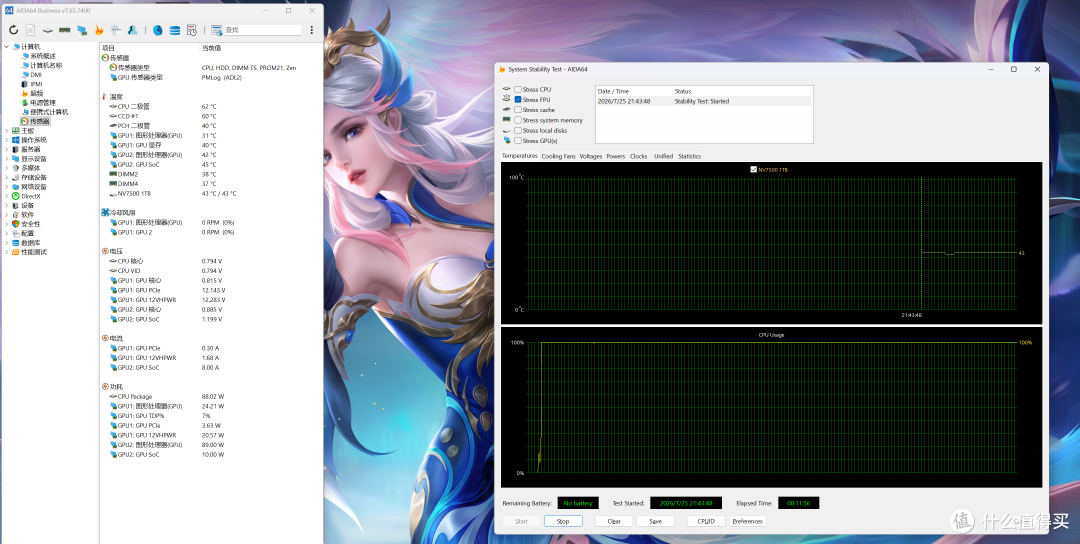Screen dimensions: 1080x544
Task: Click the blue database disks toolbar icon
Action: 175,30
